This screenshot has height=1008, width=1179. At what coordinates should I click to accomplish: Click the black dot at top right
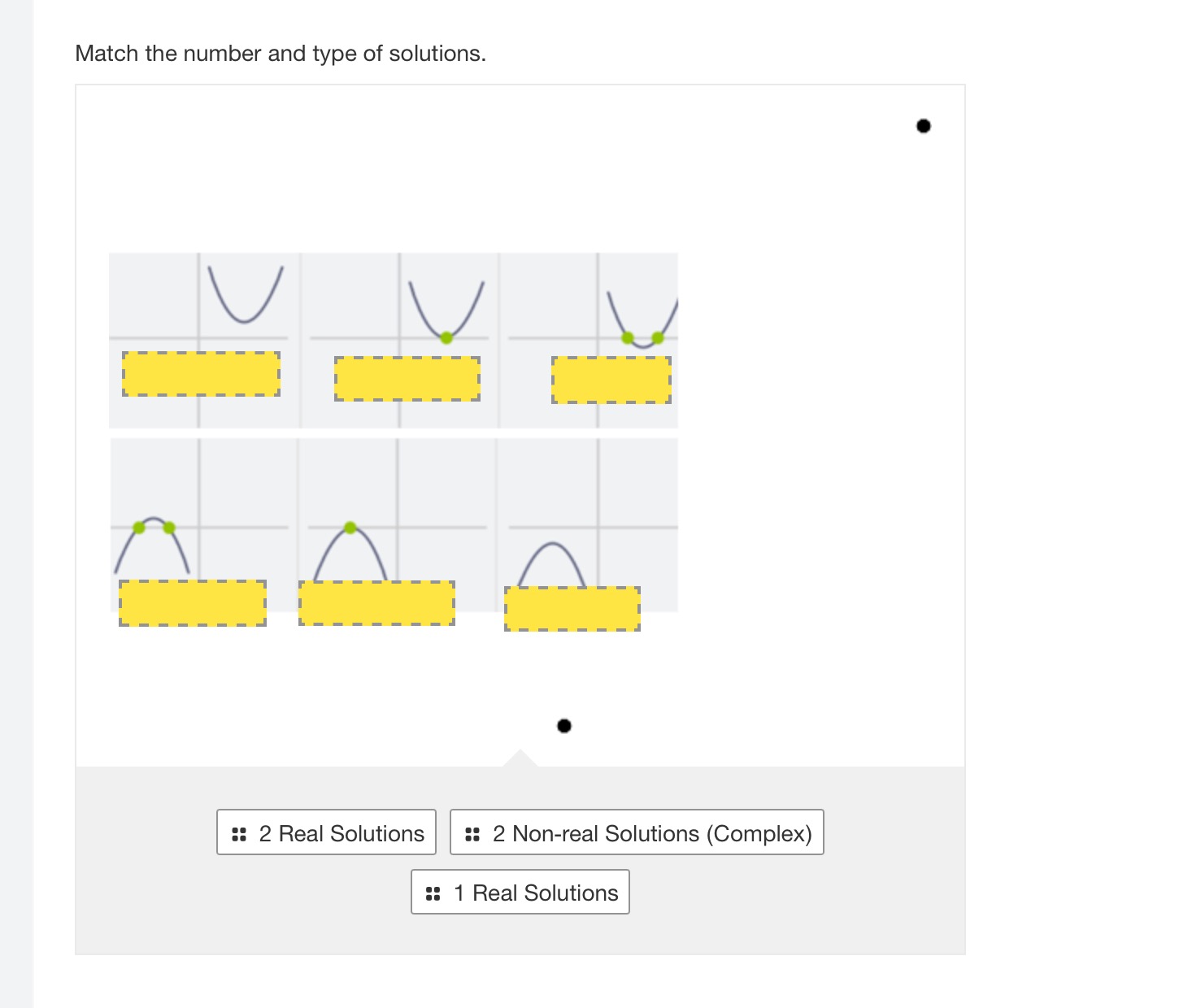click(x=923, y=126)
